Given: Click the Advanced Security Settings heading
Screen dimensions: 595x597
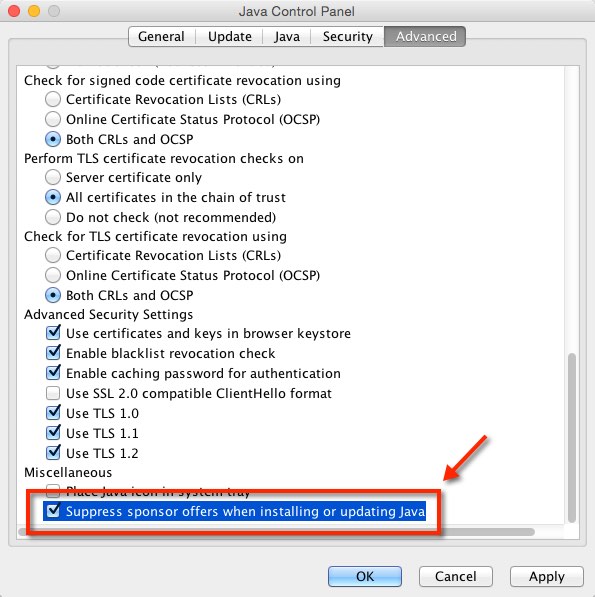Looking at the screenshot, I should coord(108,314).
